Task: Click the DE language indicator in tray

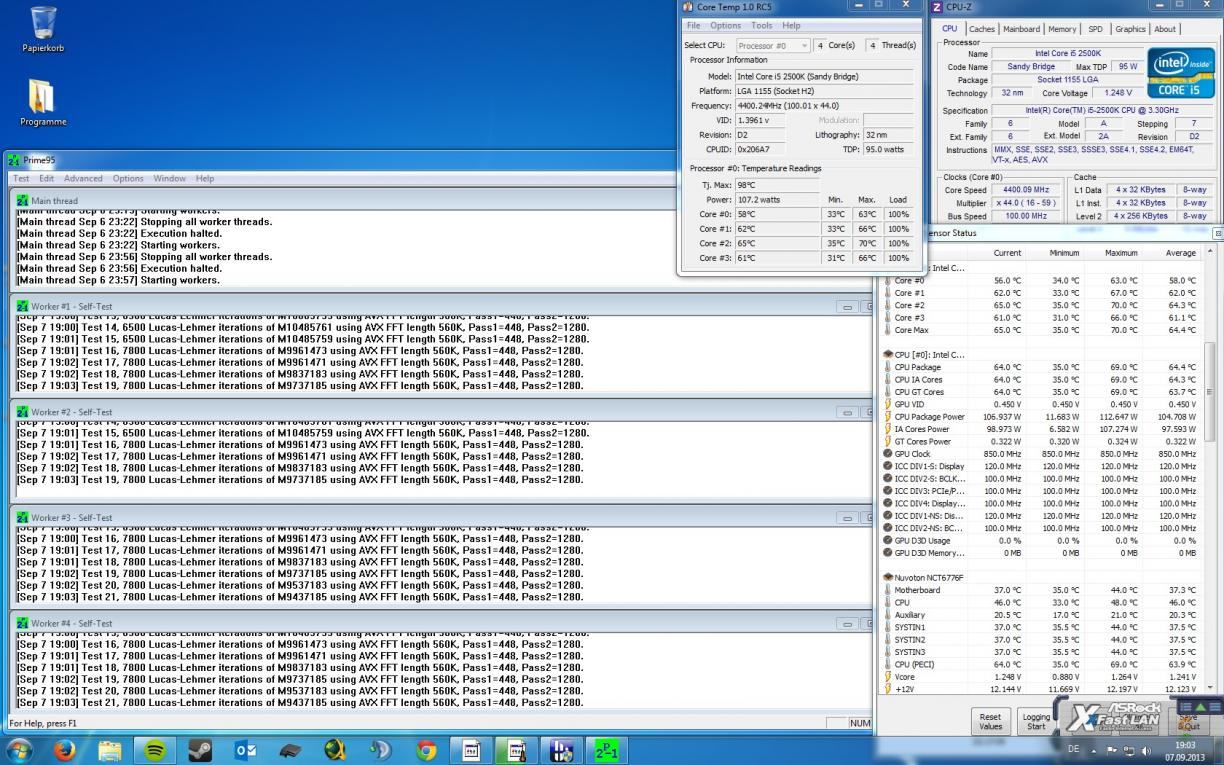Action: pyautogui.click(x=1073, y=750)
